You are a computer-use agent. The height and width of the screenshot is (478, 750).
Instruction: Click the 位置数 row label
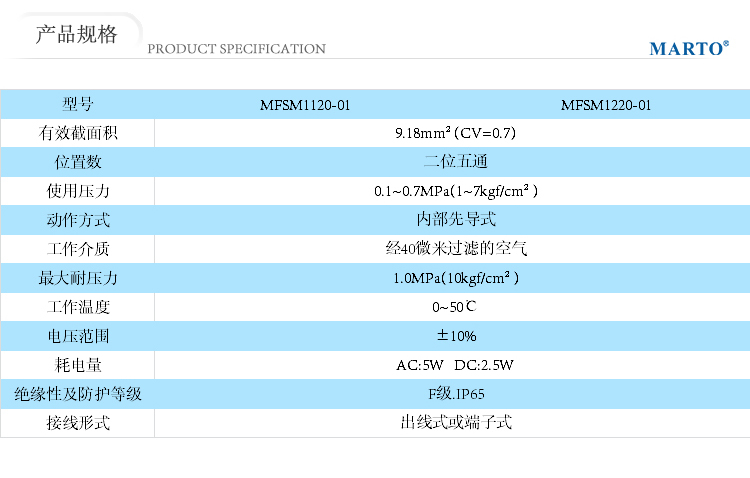tap(78, 162)
